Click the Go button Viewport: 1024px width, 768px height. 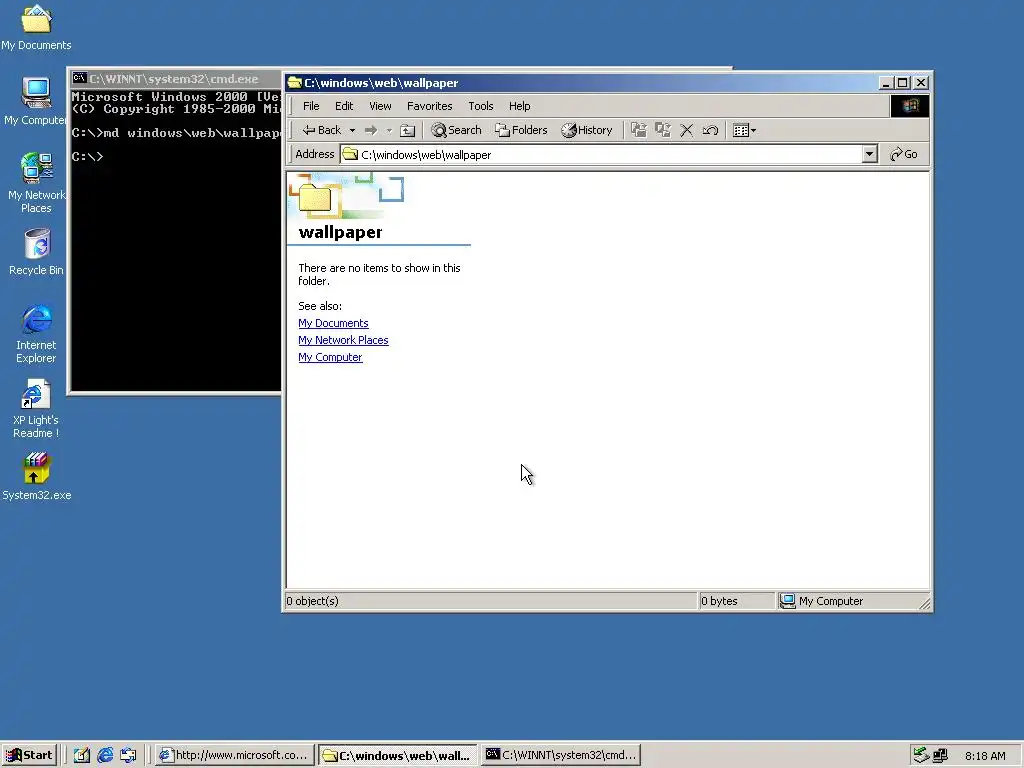coord(904,154)
